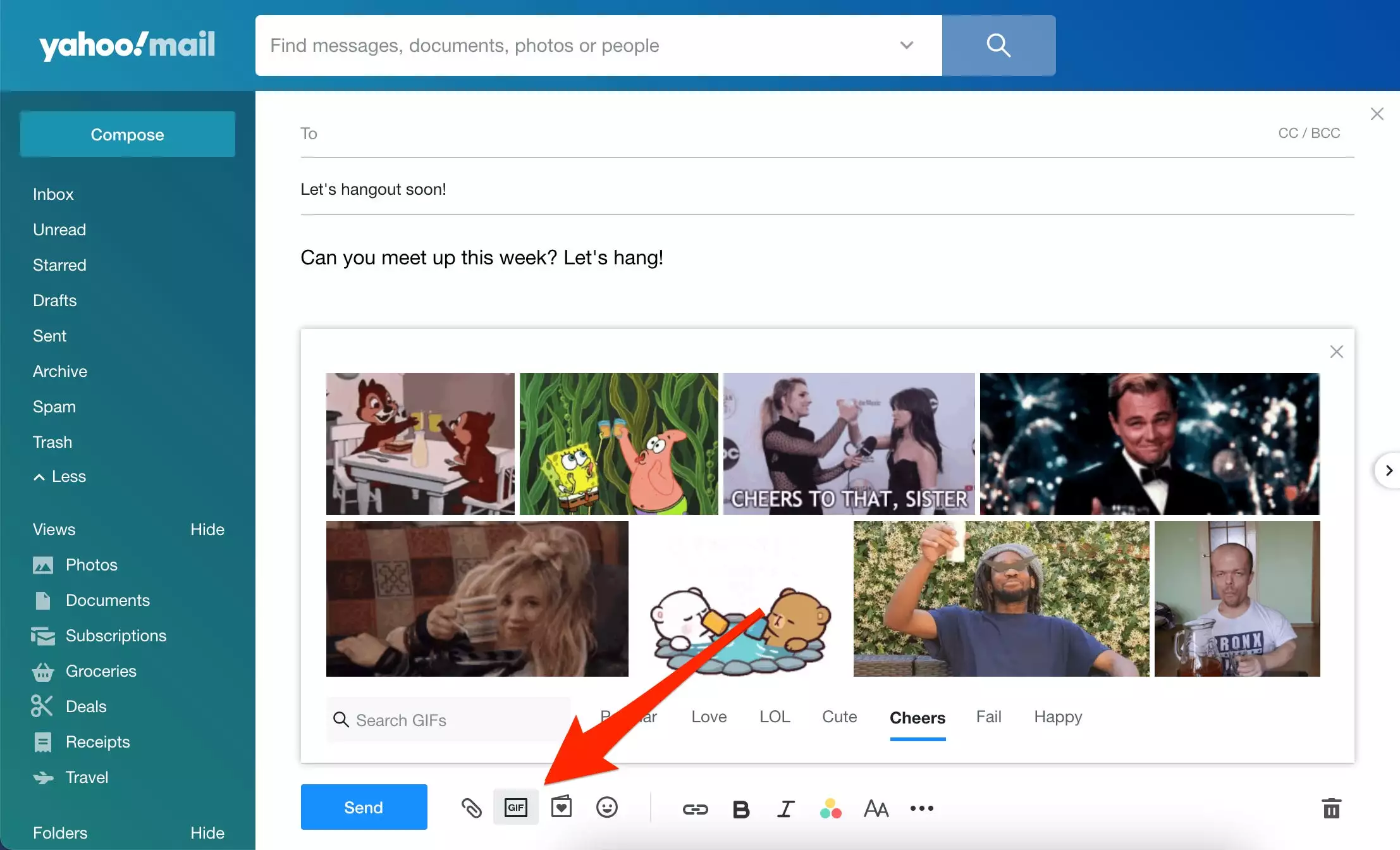Open the Trash folder
Screen dimensions: 1400x850
pyautogui.click(x=52, y=442)
